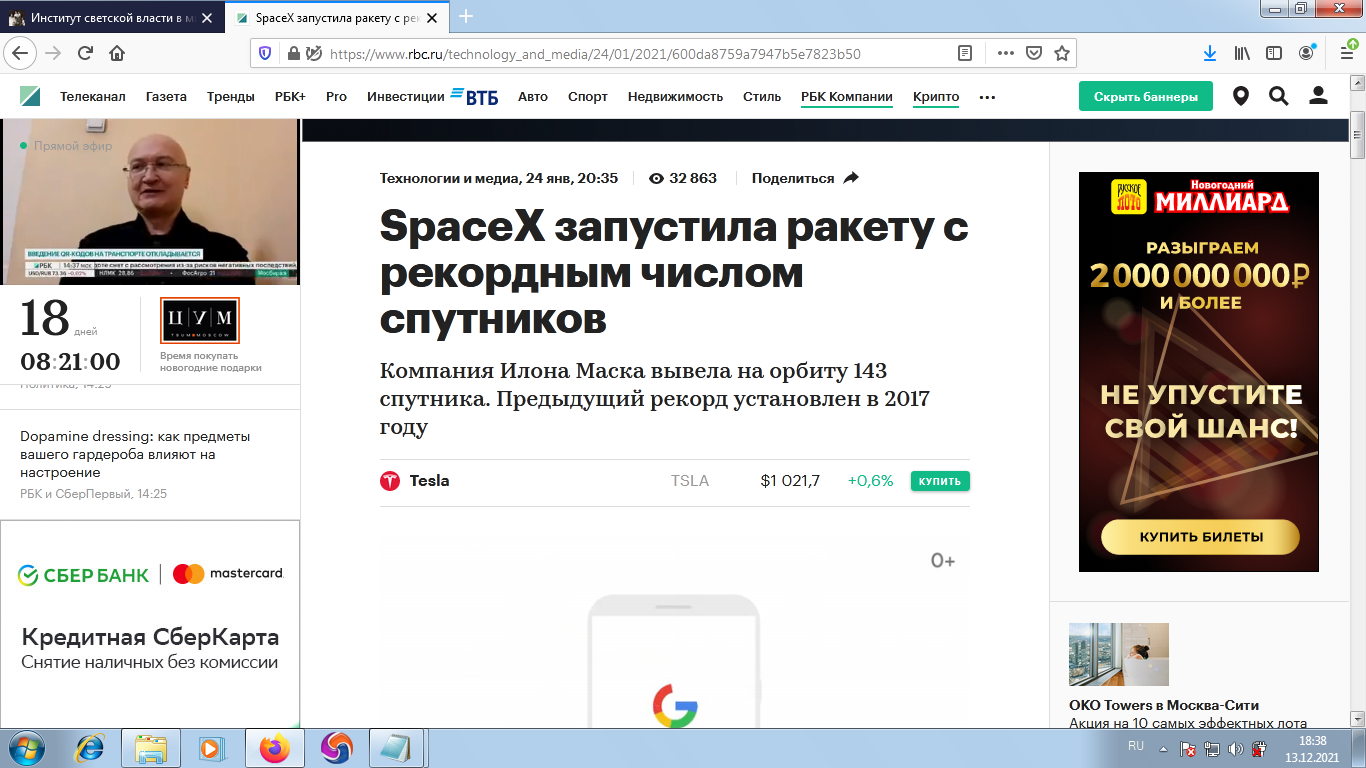Click the share arrow next to Поделиться
The image size is (1366, 768).
[851, 178]
